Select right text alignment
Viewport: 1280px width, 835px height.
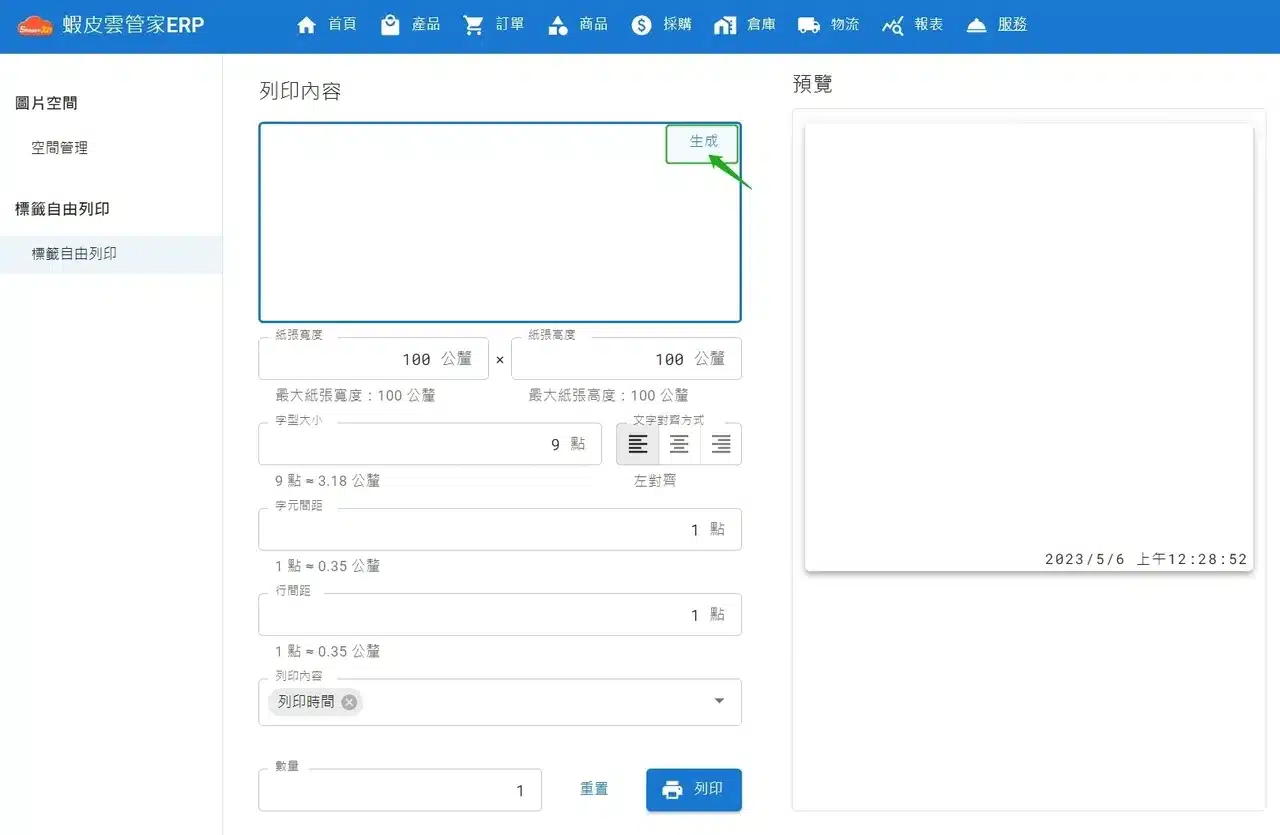(721, 444)
